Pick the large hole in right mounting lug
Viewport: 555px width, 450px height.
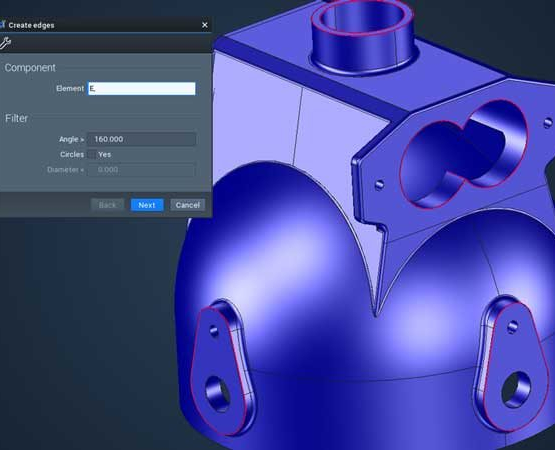pos(516,389)
